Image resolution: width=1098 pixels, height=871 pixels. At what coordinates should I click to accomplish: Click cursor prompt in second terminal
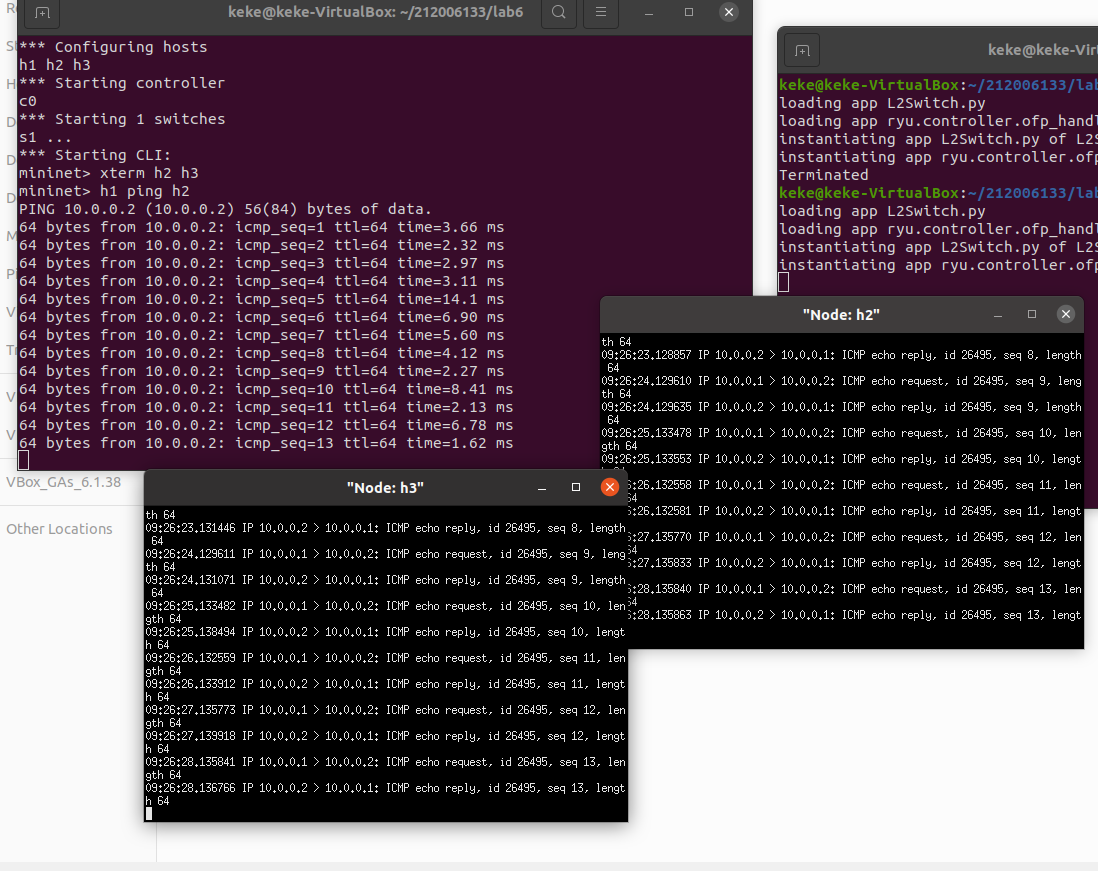(784, 282)
